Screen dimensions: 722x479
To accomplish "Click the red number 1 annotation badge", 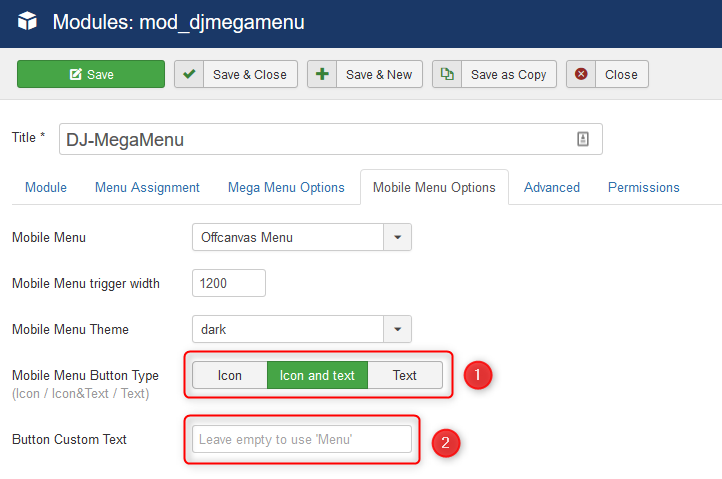I will pyautogui.click(x=477, y=375).
